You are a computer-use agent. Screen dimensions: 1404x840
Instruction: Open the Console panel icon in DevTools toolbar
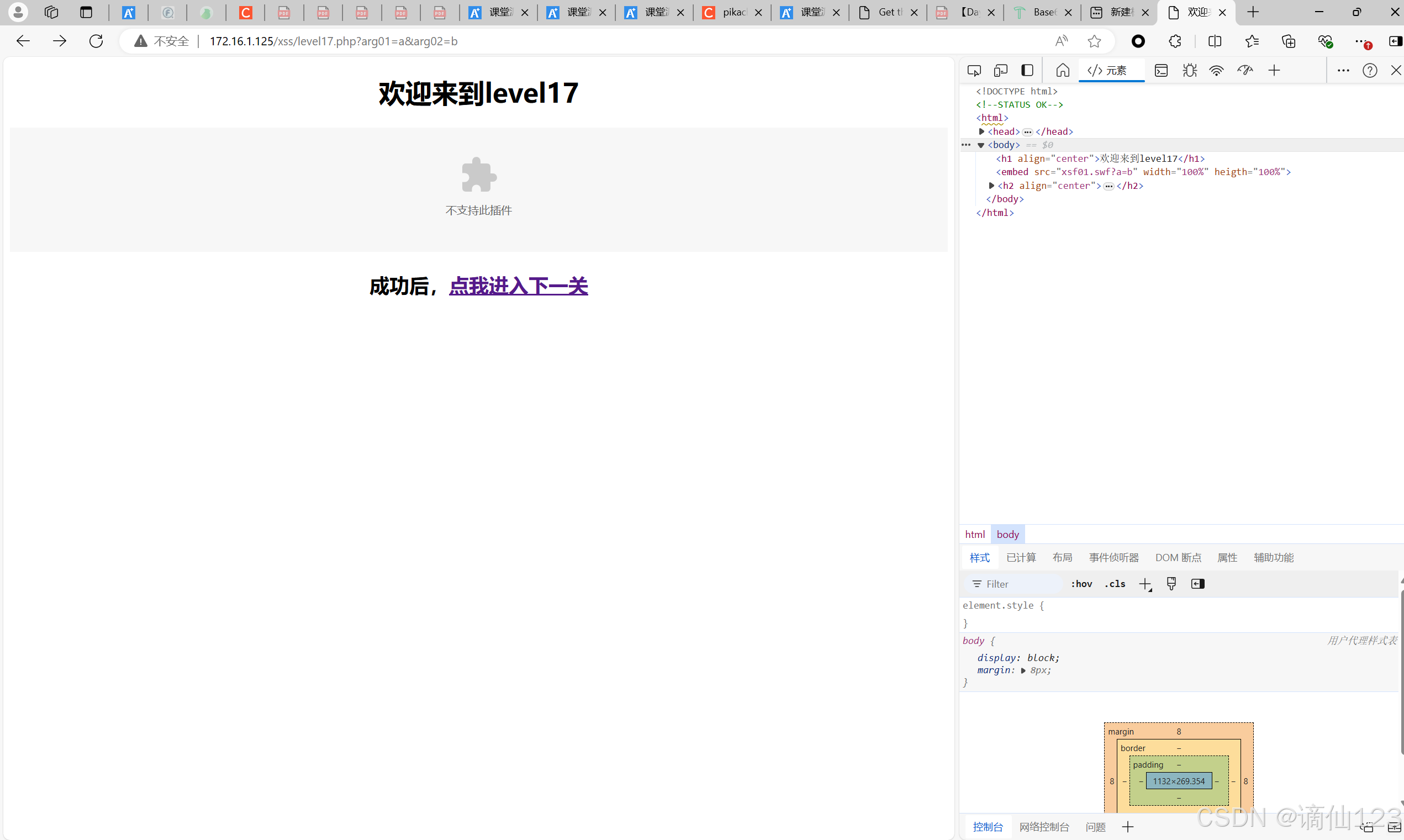[x=1161, y=71]
